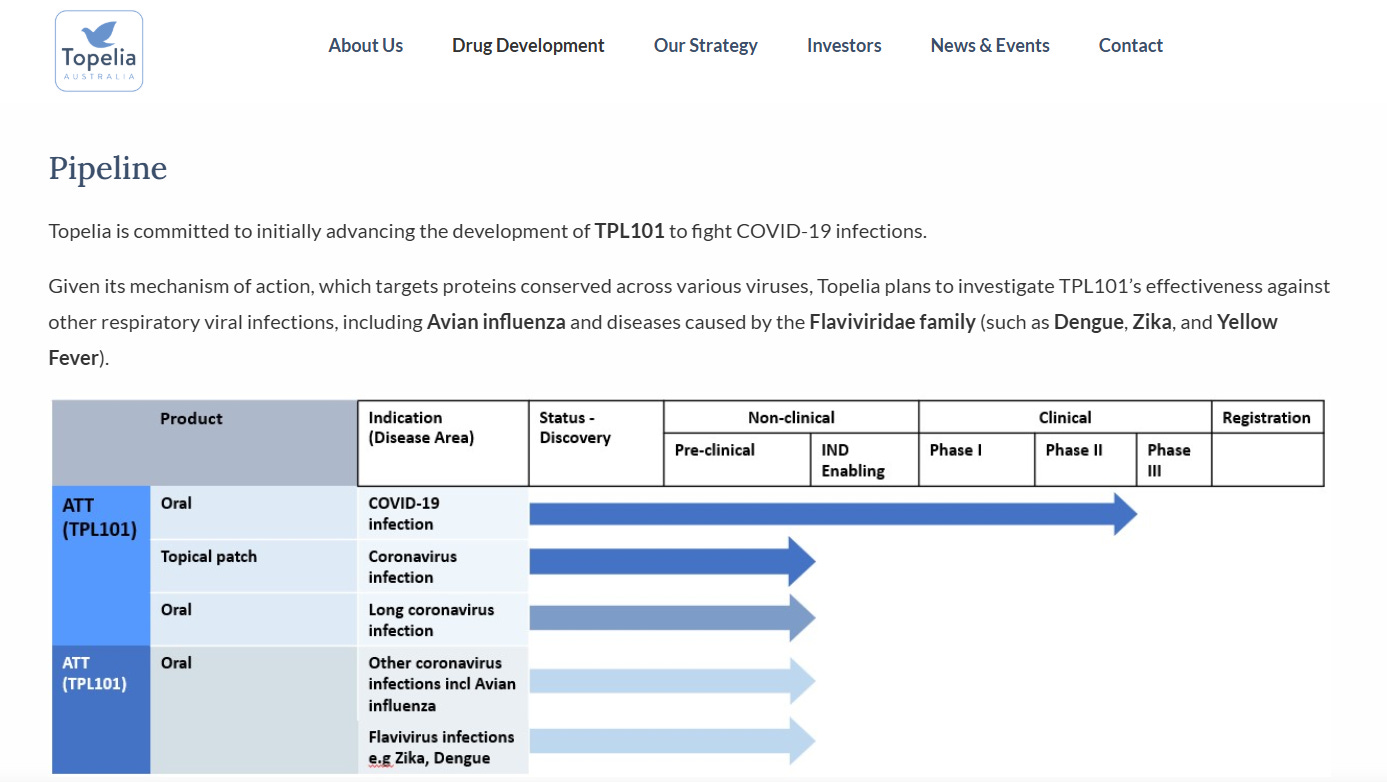1387x782 pixels.
Task: Click Other coronavirus infections incl Avian influenza
Action: [442, 684]
